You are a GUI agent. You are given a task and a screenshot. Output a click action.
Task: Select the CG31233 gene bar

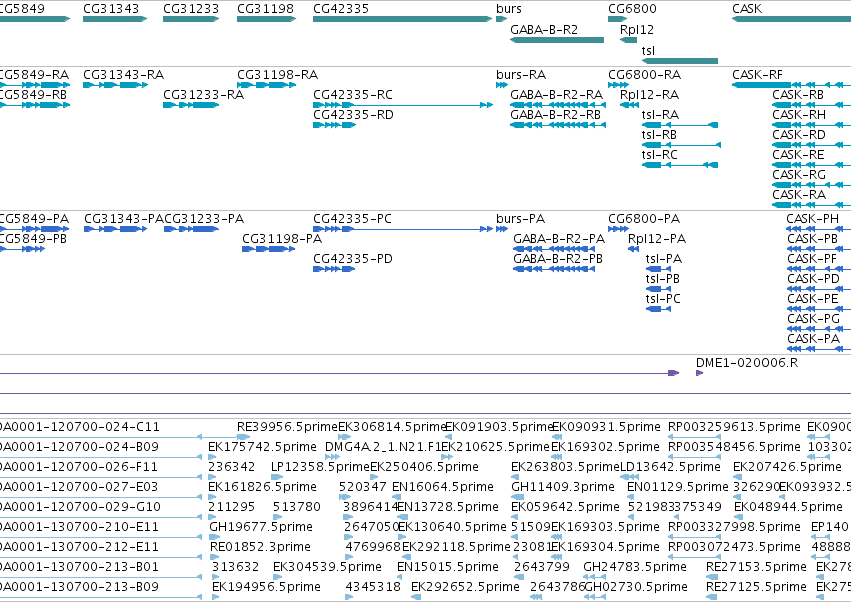click(x=191, y=19)
